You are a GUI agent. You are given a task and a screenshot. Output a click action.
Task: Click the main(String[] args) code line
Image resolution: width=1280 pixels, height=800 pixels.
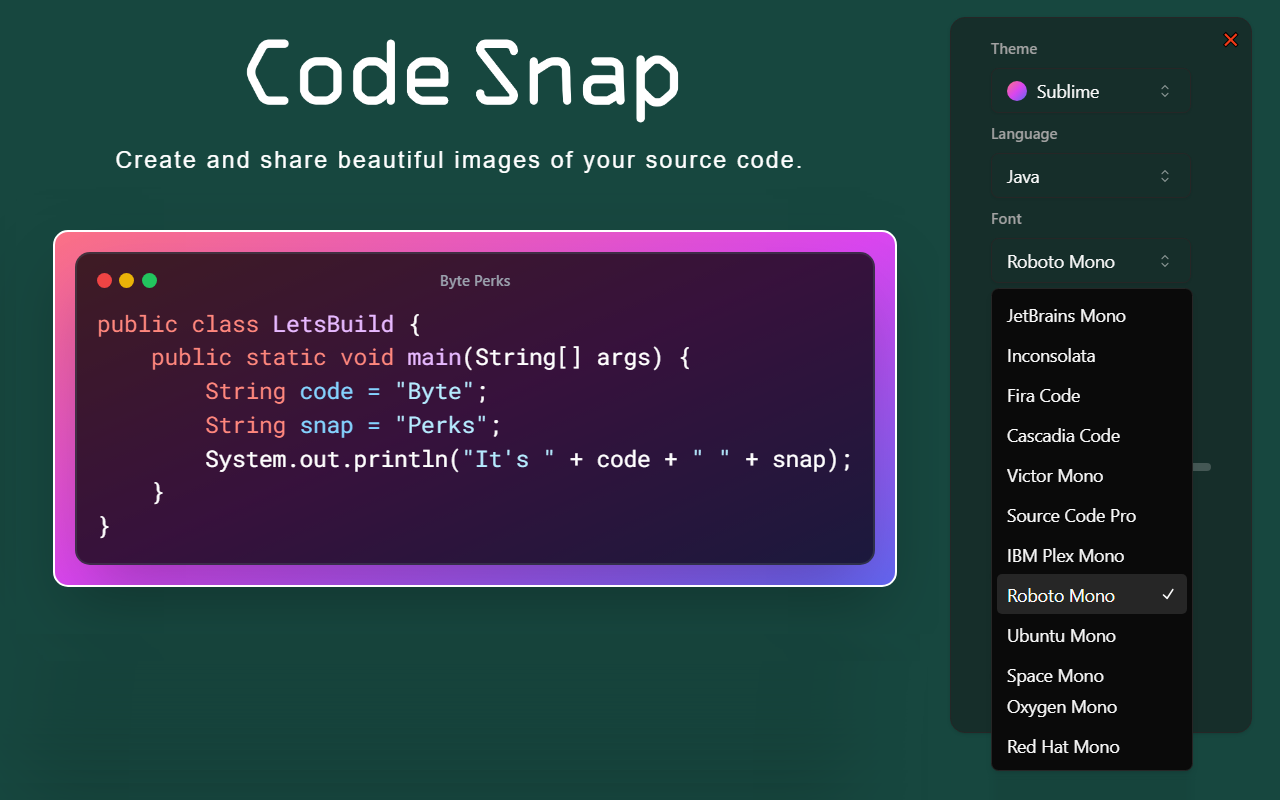pos(421,357)
